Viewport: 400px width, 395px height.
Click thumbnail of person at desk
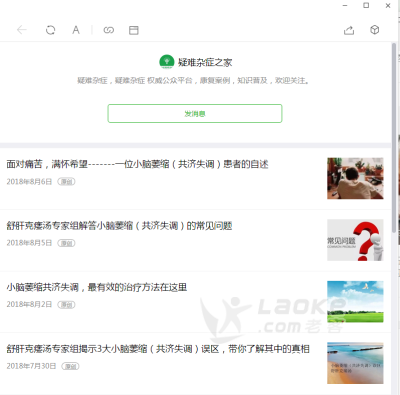(x=355, y=178)
